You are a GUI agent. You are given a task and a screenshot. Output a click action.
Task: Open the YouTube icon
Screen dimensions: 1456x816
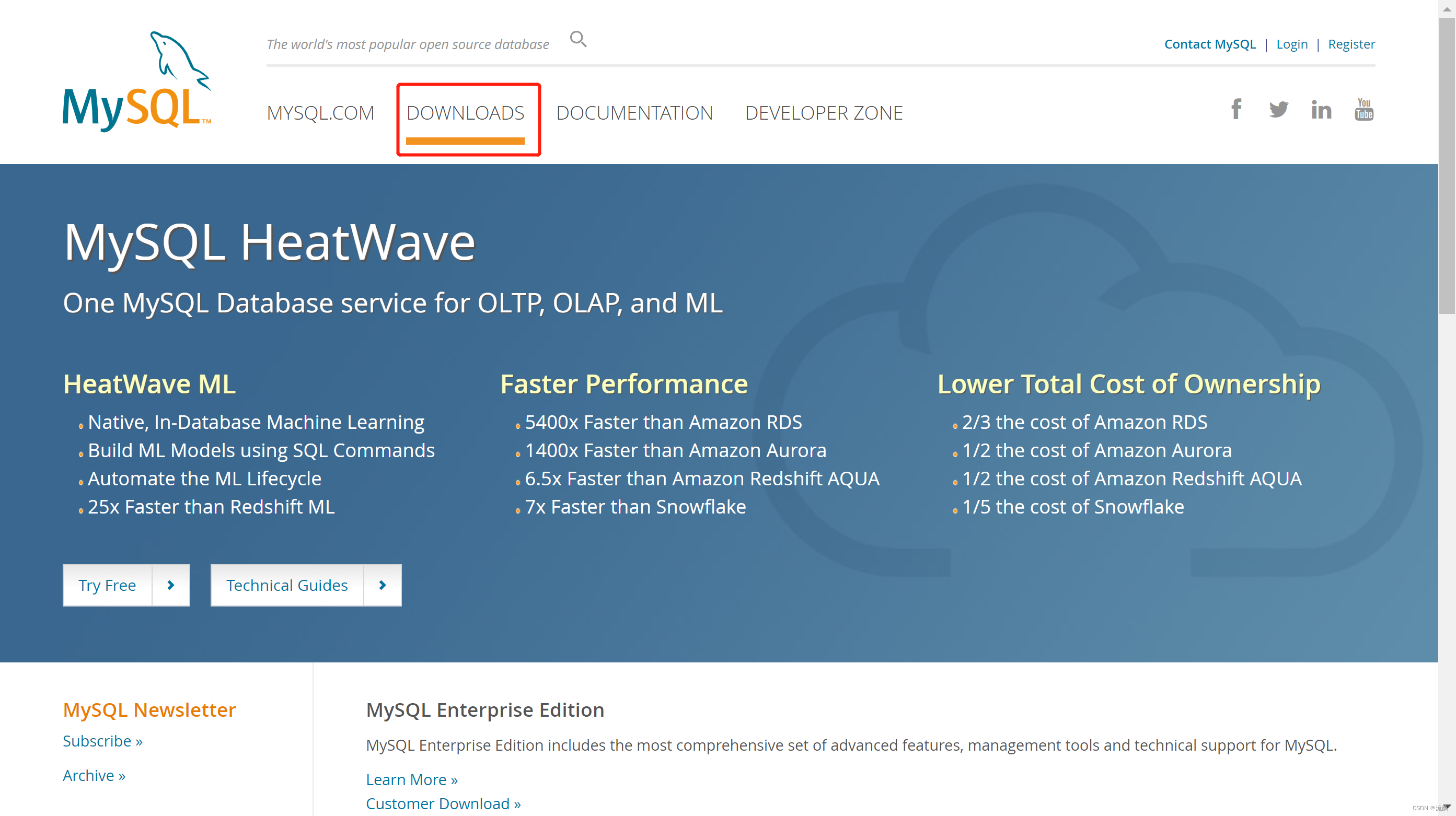[1363, 109]
